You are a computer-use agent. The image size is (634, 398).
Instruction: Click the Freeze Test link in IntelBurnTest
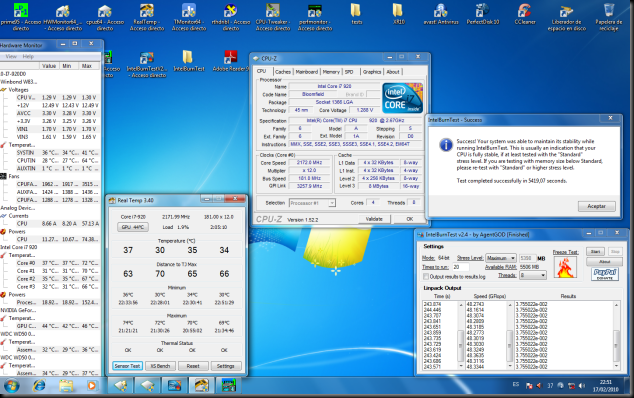[565, 252]
